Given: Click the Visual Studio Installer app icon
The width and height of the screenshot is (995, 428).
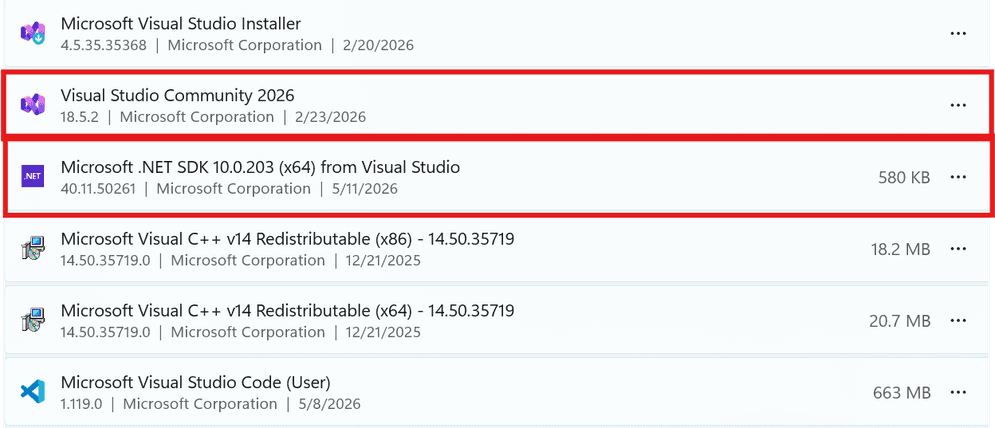Looking at the screenshot, I should tap(32, 33).
